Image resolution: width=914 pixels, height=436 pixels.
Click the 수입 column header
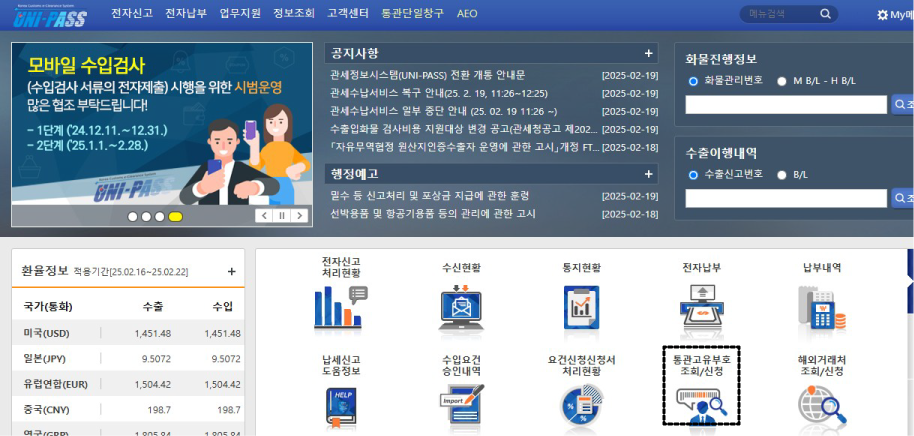tap(223, 307)
